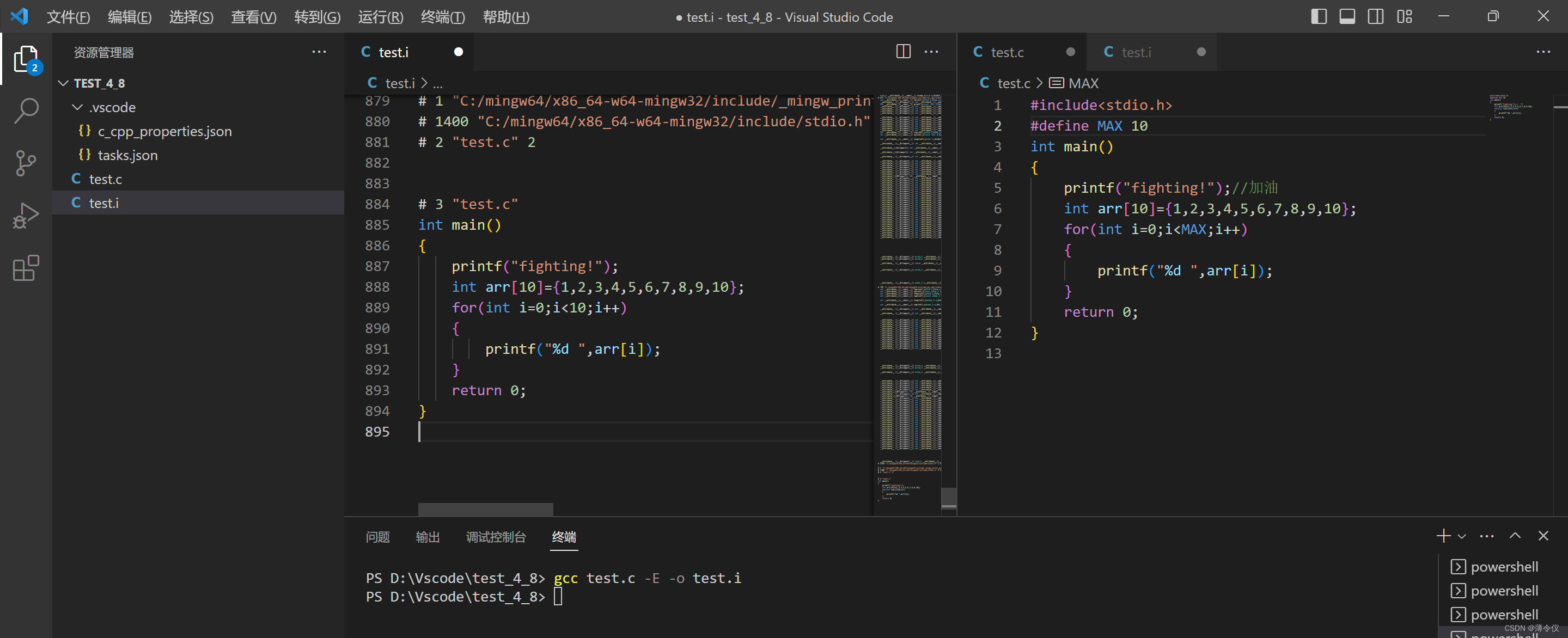Screen dimensions: 1568x638
Task: Open the 文件(F) menu
Action: coord(68,17)
